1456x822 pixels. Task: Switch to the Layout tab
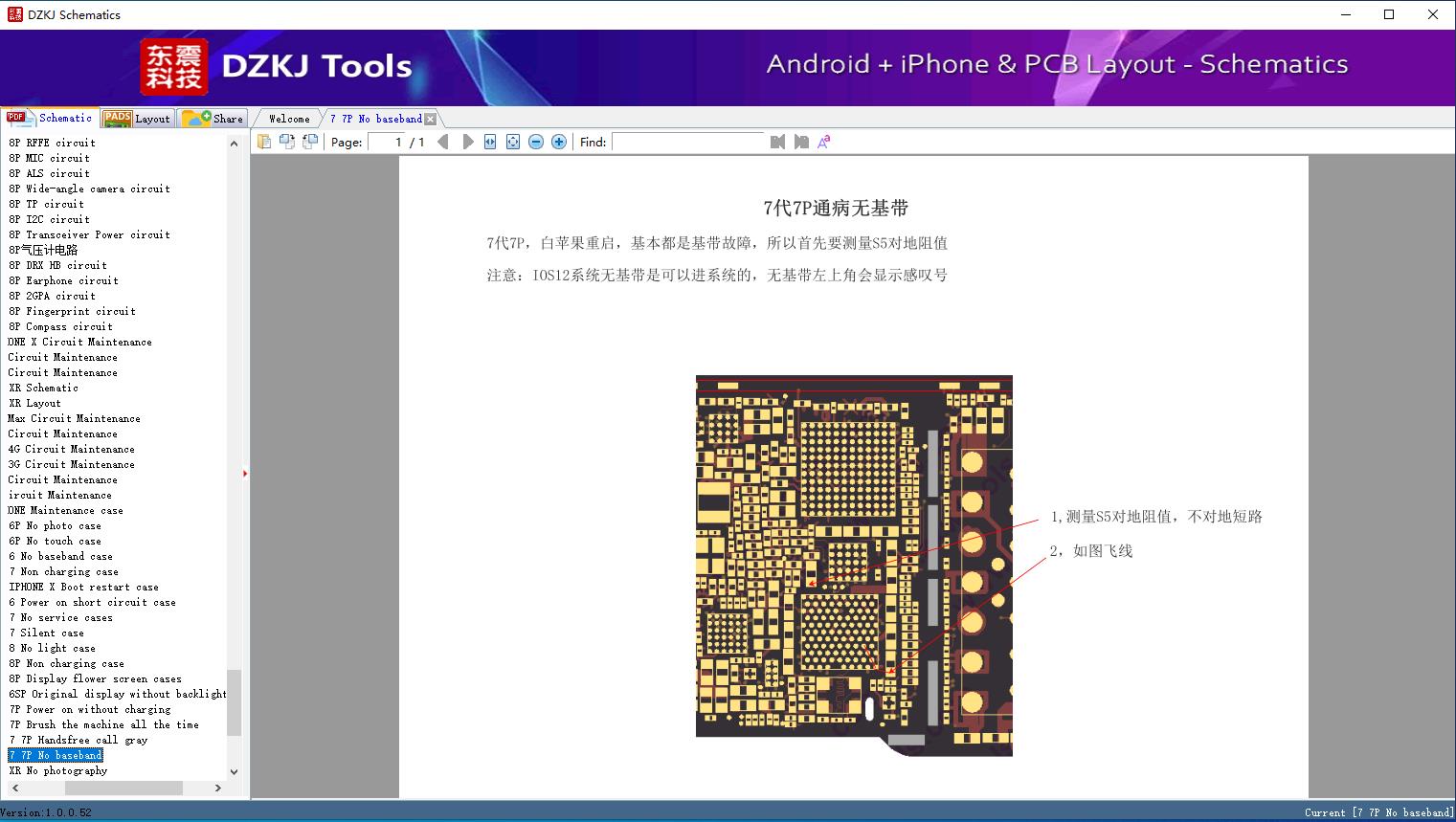(137, 118)
